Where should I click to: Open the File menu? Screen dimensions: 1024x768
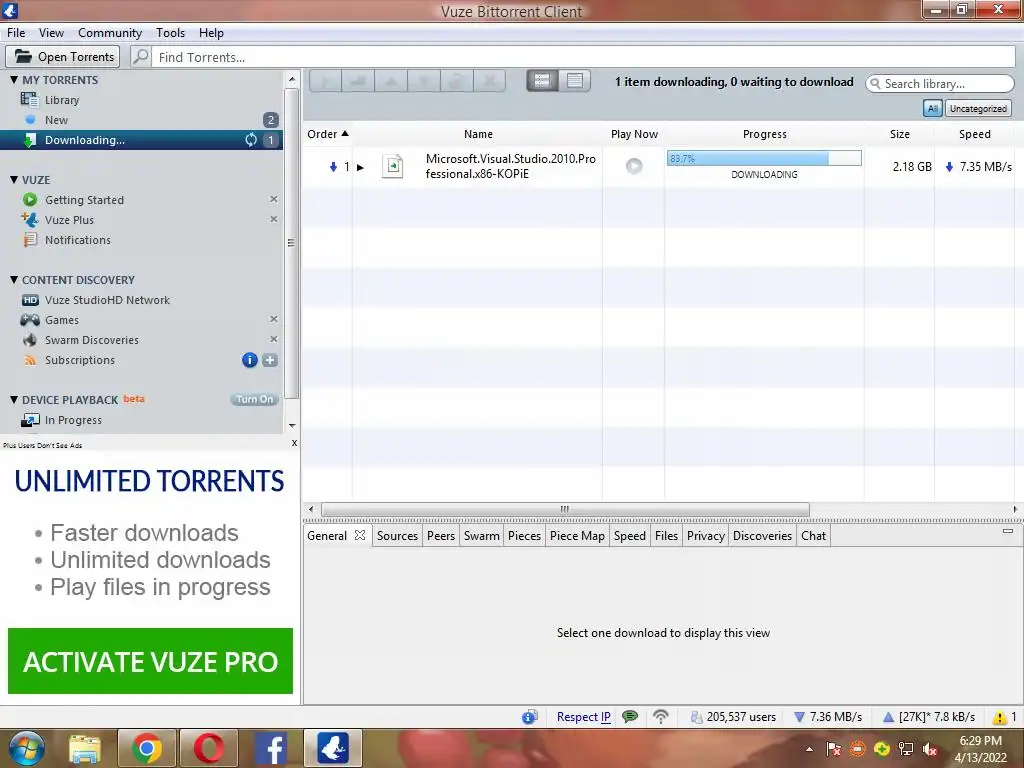[x=16, y=33]
